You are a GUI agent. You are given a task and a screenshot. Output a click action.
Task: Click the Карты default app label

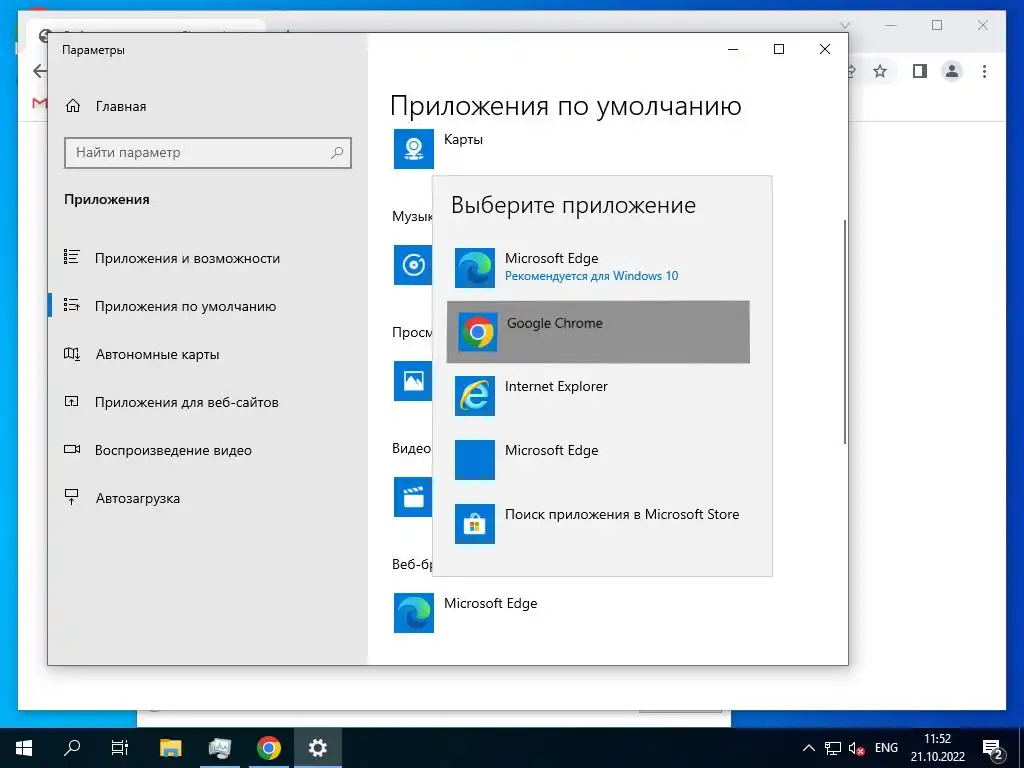point(463,139)
